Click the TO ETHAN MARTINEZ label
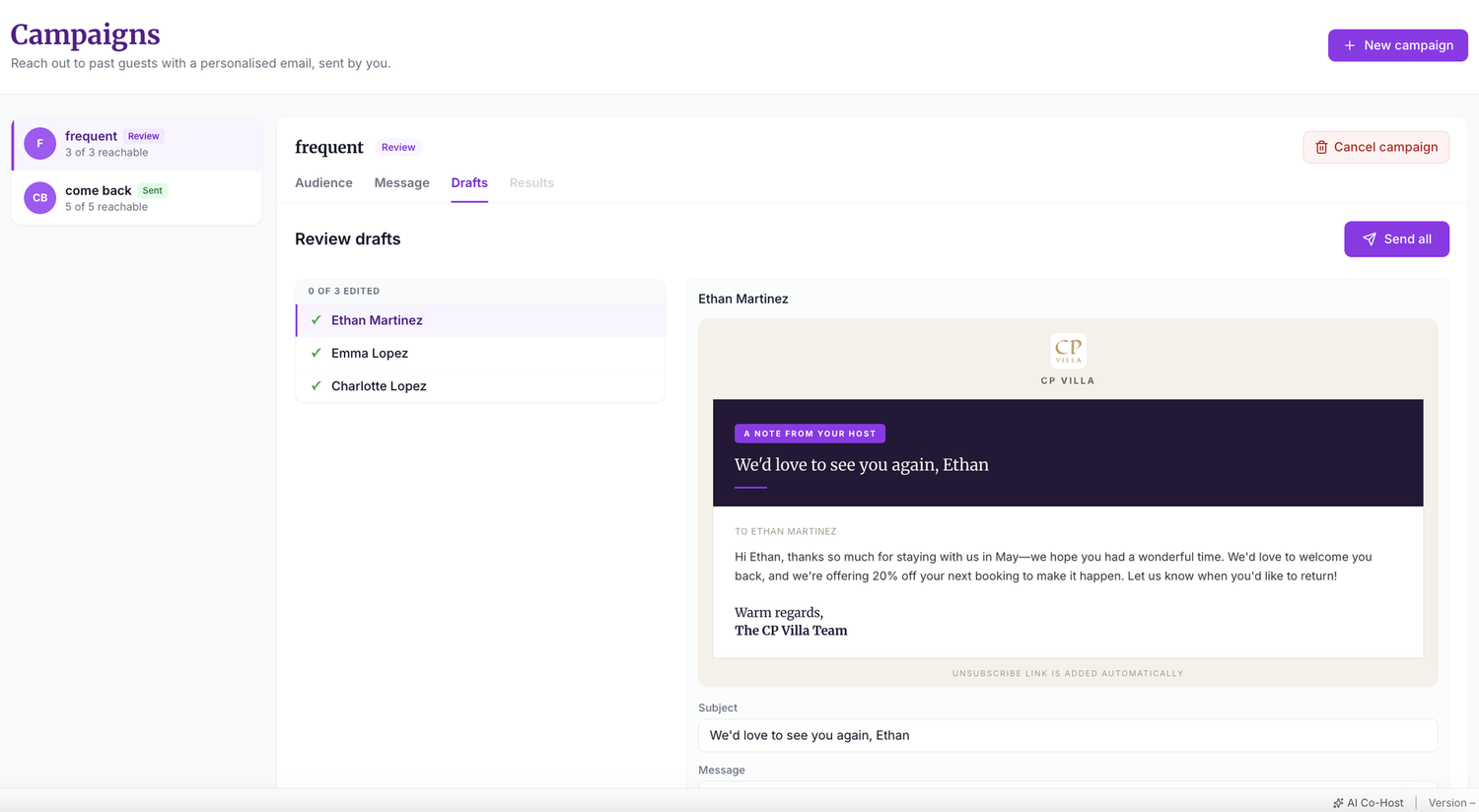The image size is (1479, 812). (785, 532)
